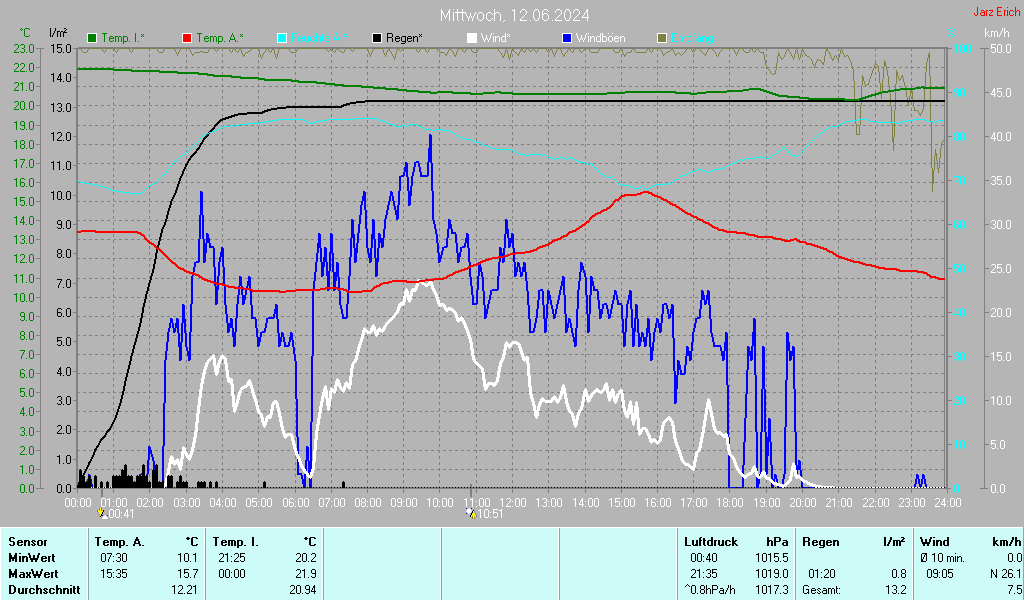This screenshot has width=1024, height=600.
Task: Click the black Regen legend swatch
Action: (377, 38)
